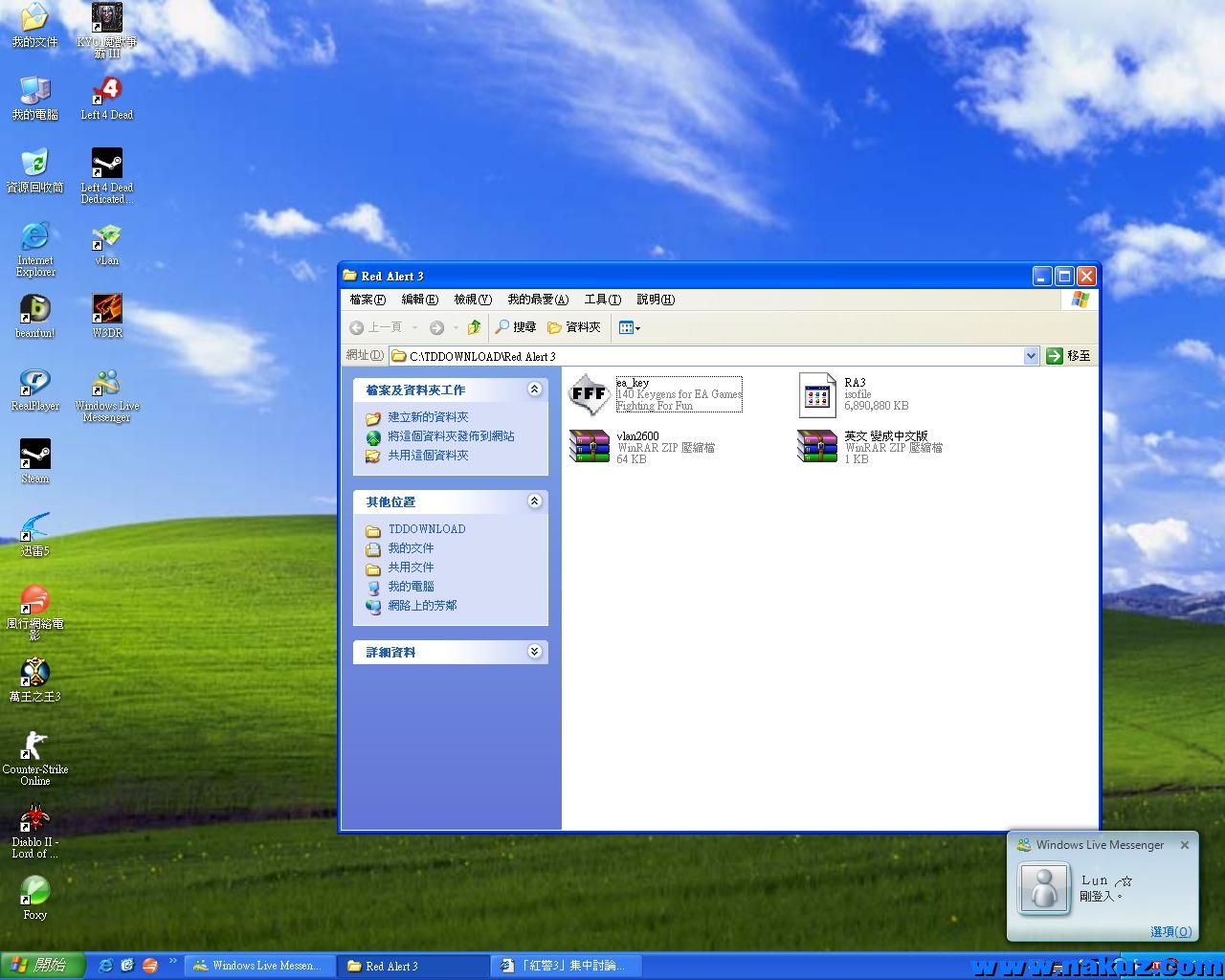Launch Internet Explorer desktop shortcut
The image size is (1225, 980).
click(x=34, y=249)
